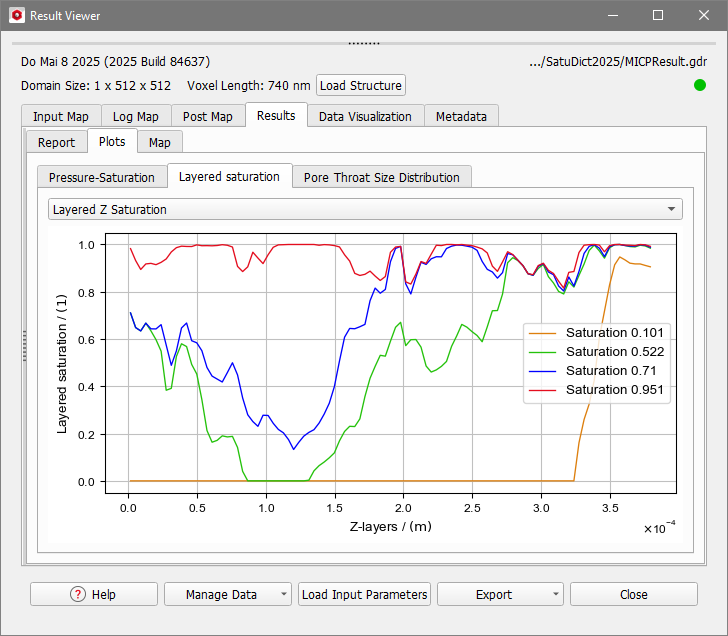
Task: Select the Plots sub-tab
Action: click(112, 141)
